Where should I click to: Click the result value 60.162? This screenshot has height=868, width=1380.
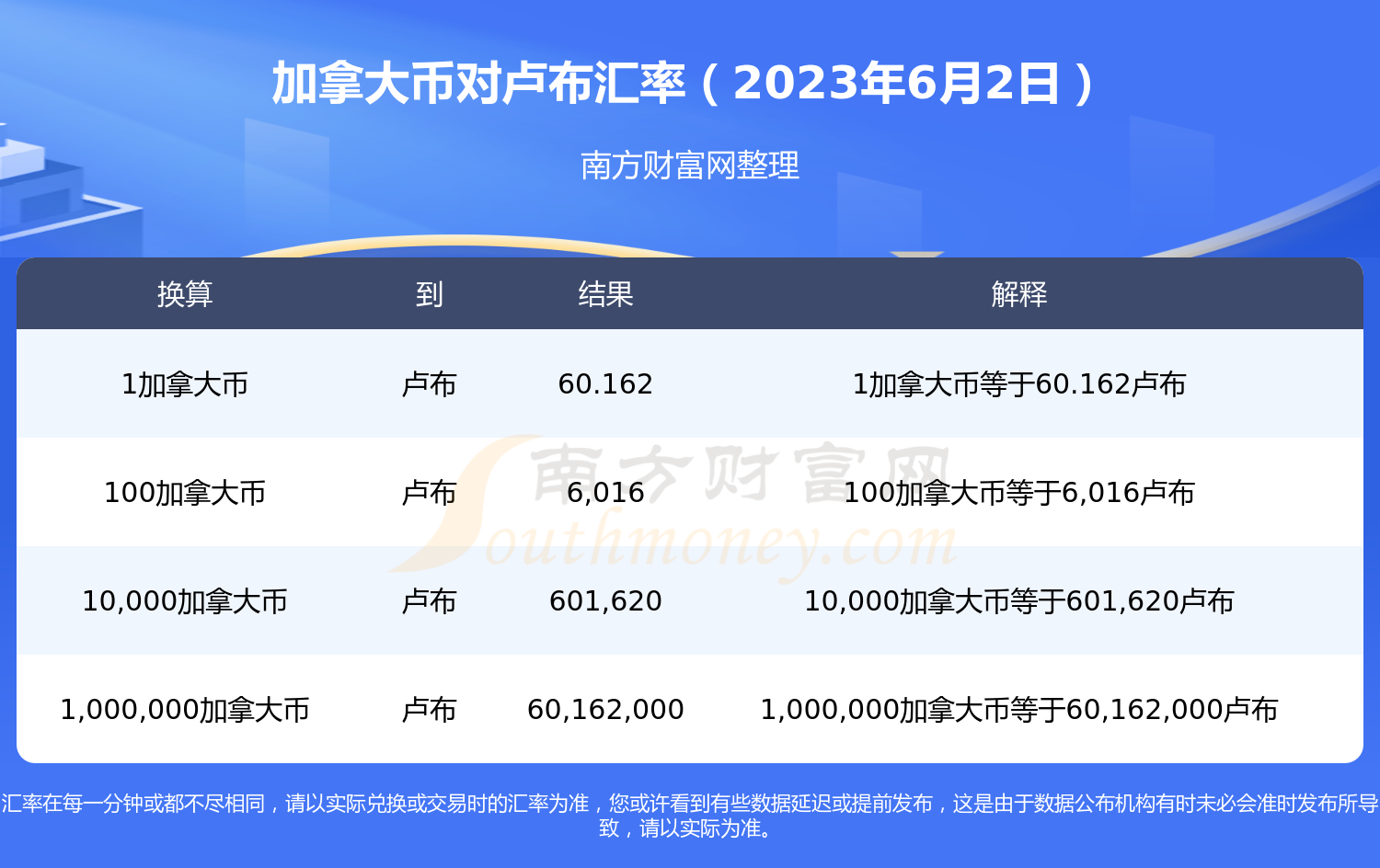pyautogui.click(x=605, y=384)
